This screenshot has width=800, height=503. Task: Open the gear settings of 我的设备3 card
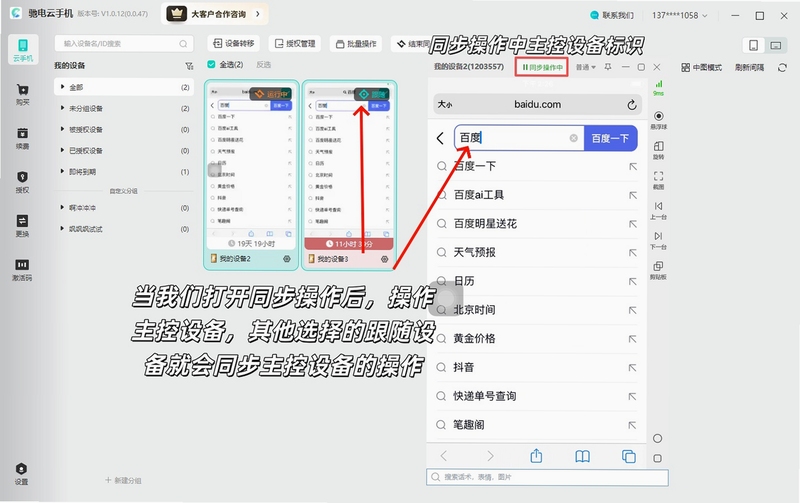click(x=385, y=259)
